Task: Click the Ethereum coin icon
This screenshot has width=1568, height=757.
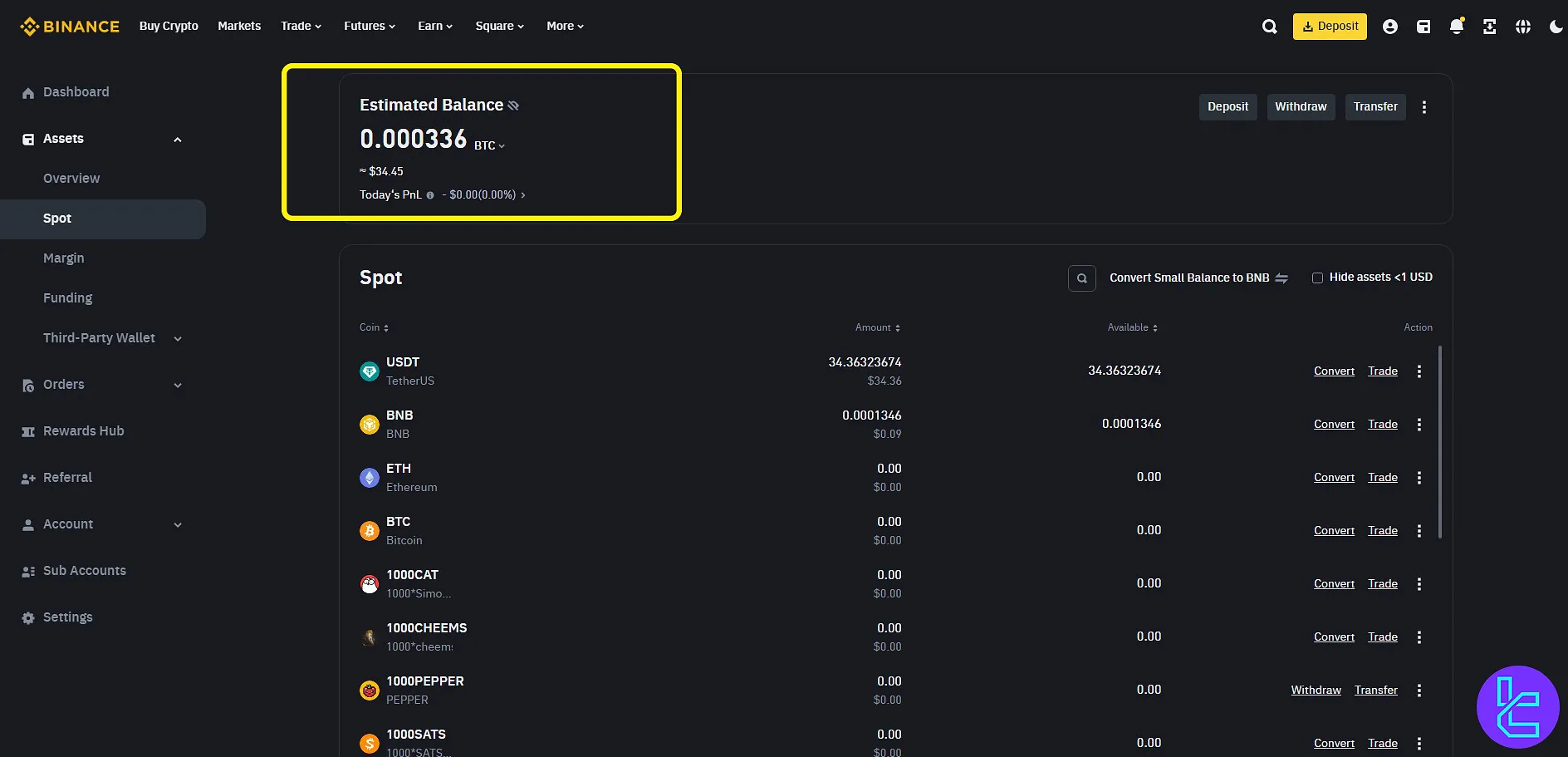Action: point(370,478)
